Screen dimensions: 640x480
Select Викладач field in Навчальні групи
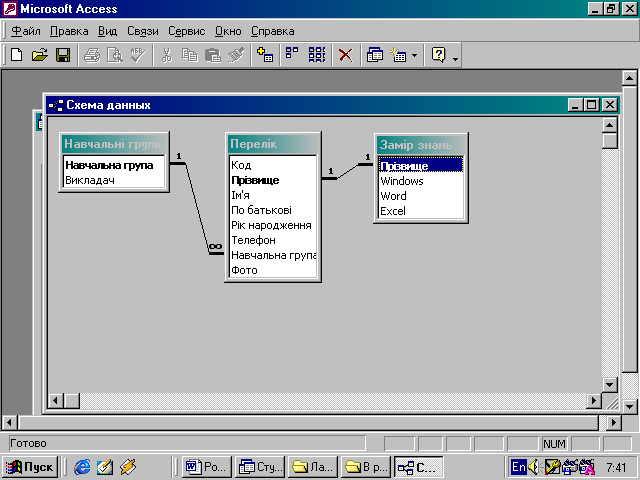pyautogui.click(x=114, y=180)
